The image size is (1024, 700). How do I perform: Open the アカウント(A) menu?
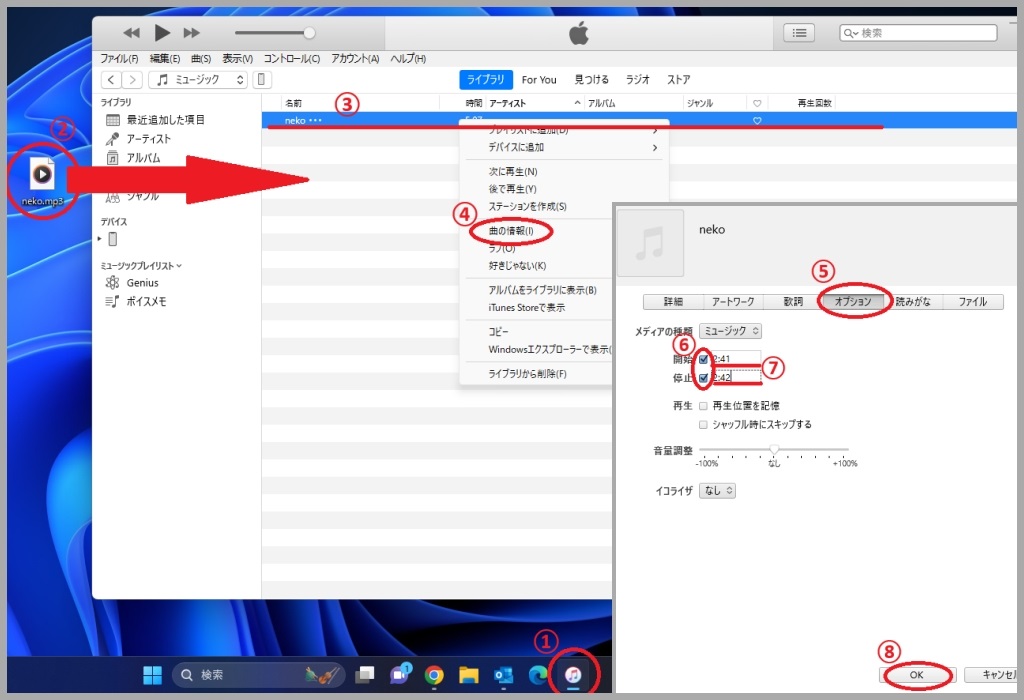pos(355,59)
